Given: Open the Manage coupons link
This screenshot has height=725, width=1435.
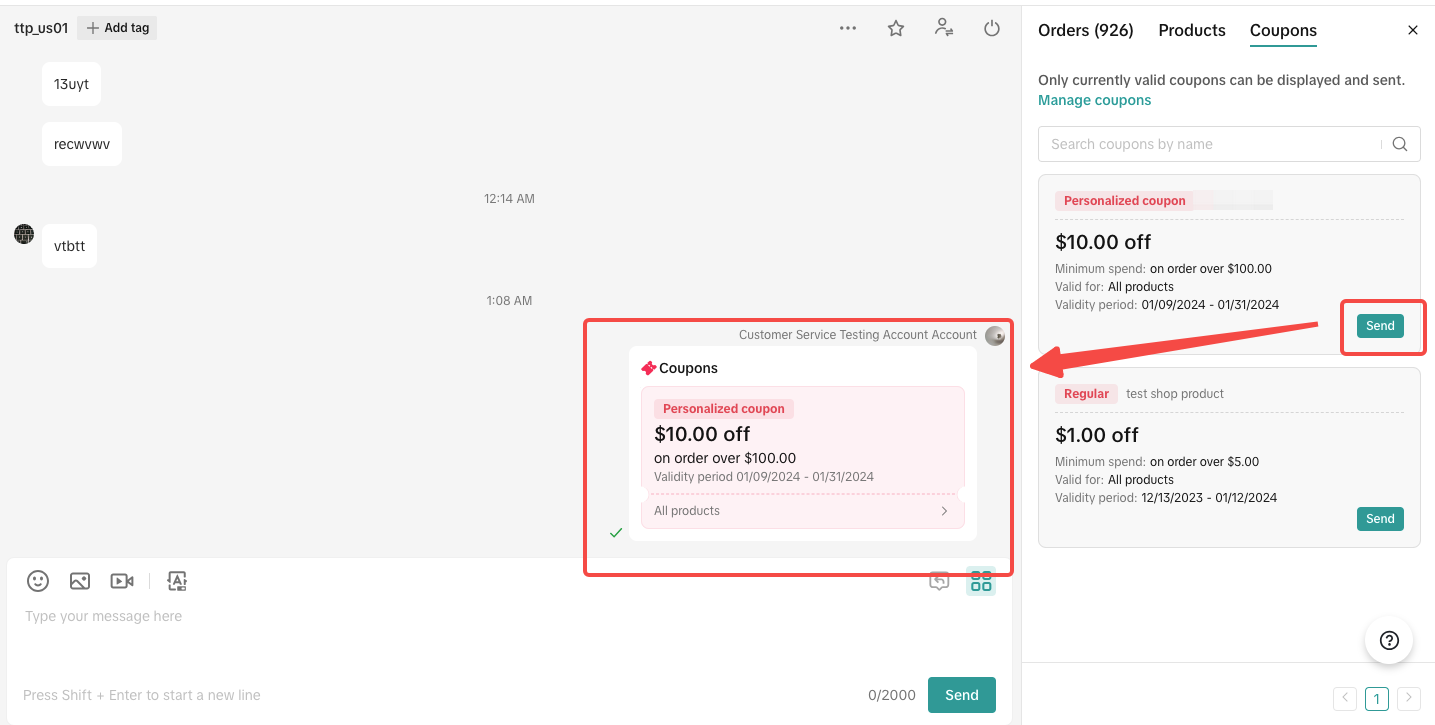Looking at the screenshot, I should 1094,100.
